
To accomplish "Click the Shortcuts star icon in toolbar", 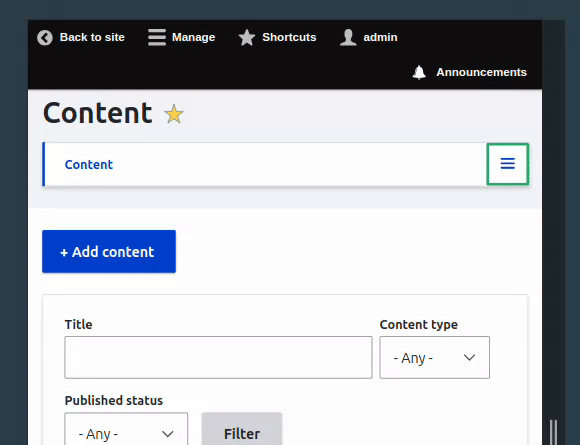I will (x=247, y=37).
